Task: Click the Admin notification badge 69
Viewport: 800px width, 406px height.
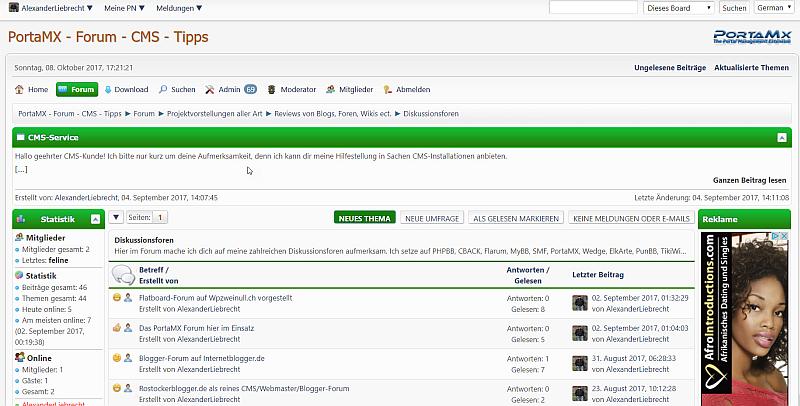Action: (x=250, y=89)
